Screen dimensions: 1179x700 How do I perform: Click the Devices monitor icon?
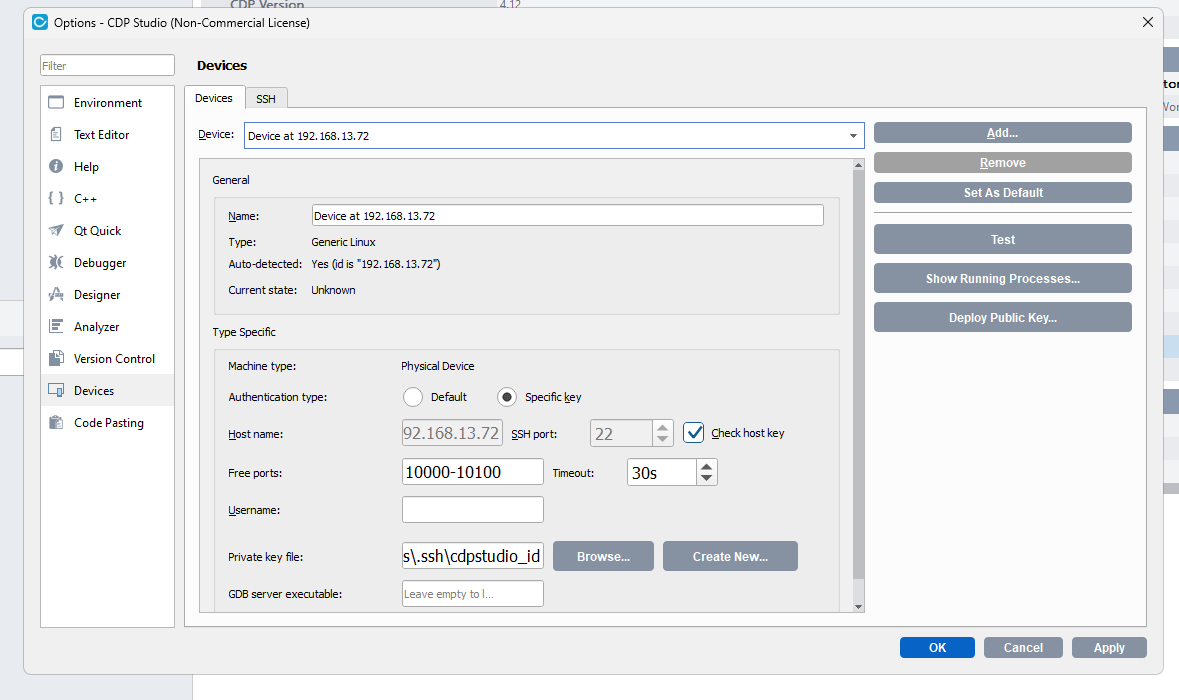click(56, 390)
